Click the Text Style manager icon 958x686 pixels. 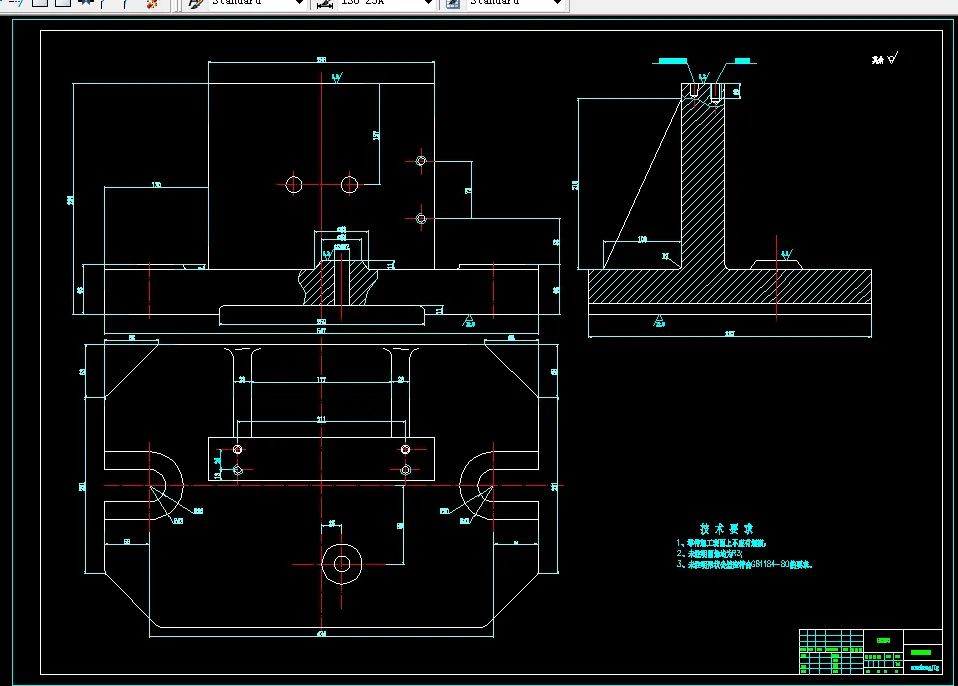[x=195, y=3]
